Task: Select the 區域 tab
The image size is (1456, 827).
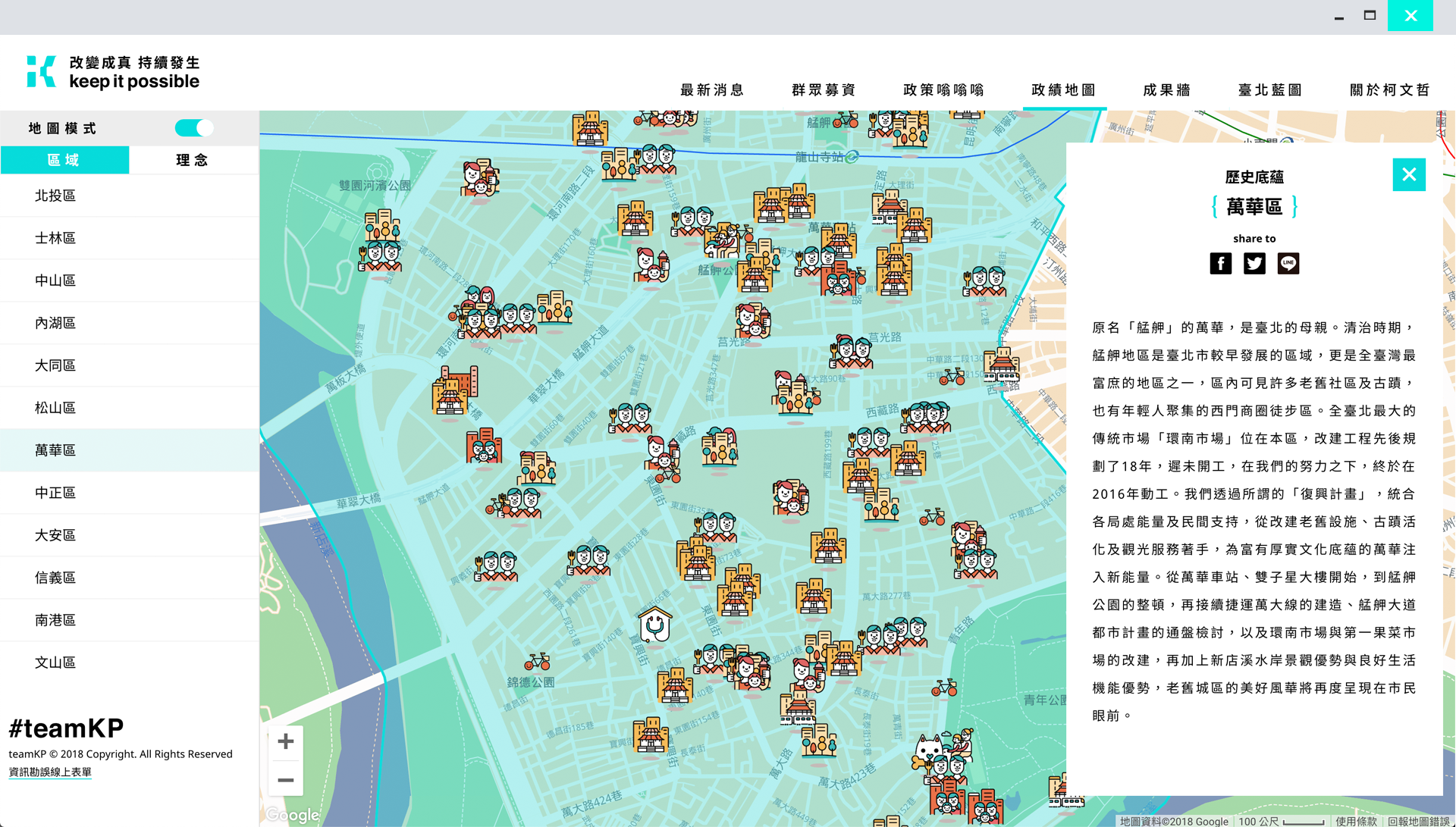Action: pyautogui.click(x=64, y=160)
